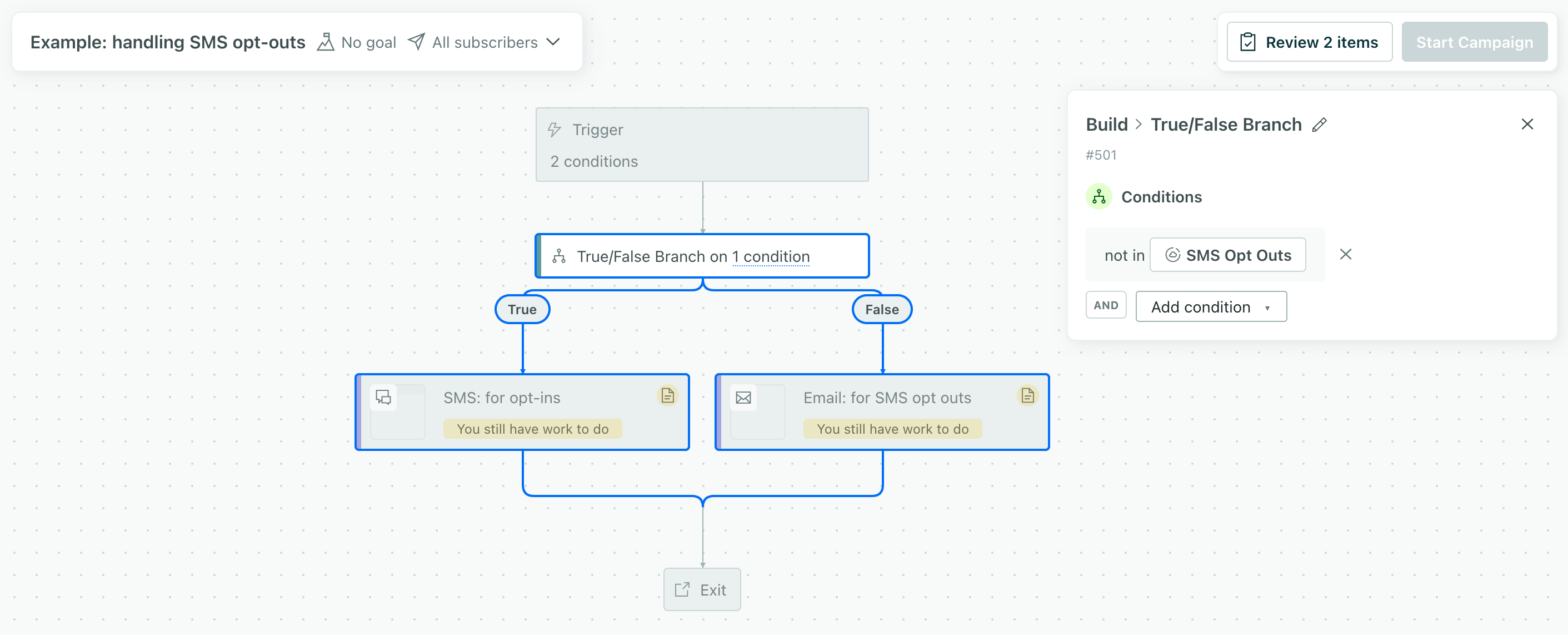The width and height of the screenshot is (1568, 635).
Task: Select the True branch label
Action: coord(522,309)
